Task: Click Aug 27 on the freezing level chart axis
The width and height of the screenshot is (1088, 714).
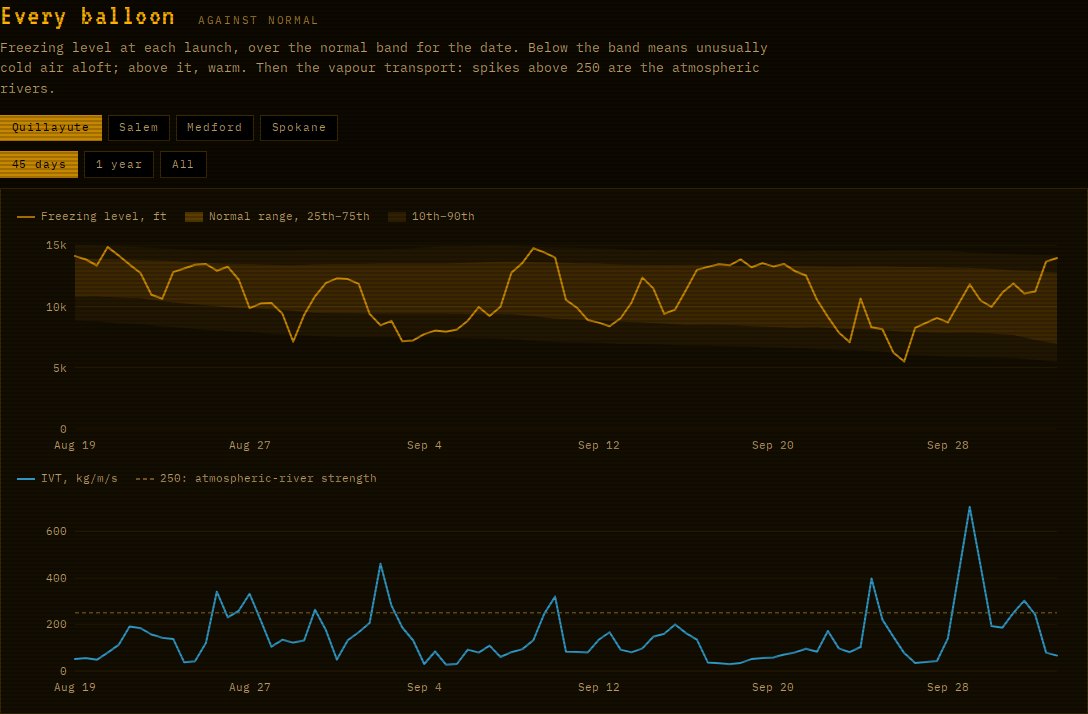Action: pos(250,445)
